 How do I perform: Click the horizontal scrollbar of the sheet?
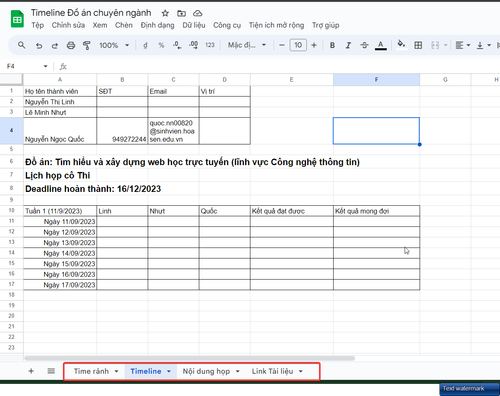(x=190, y=358)
